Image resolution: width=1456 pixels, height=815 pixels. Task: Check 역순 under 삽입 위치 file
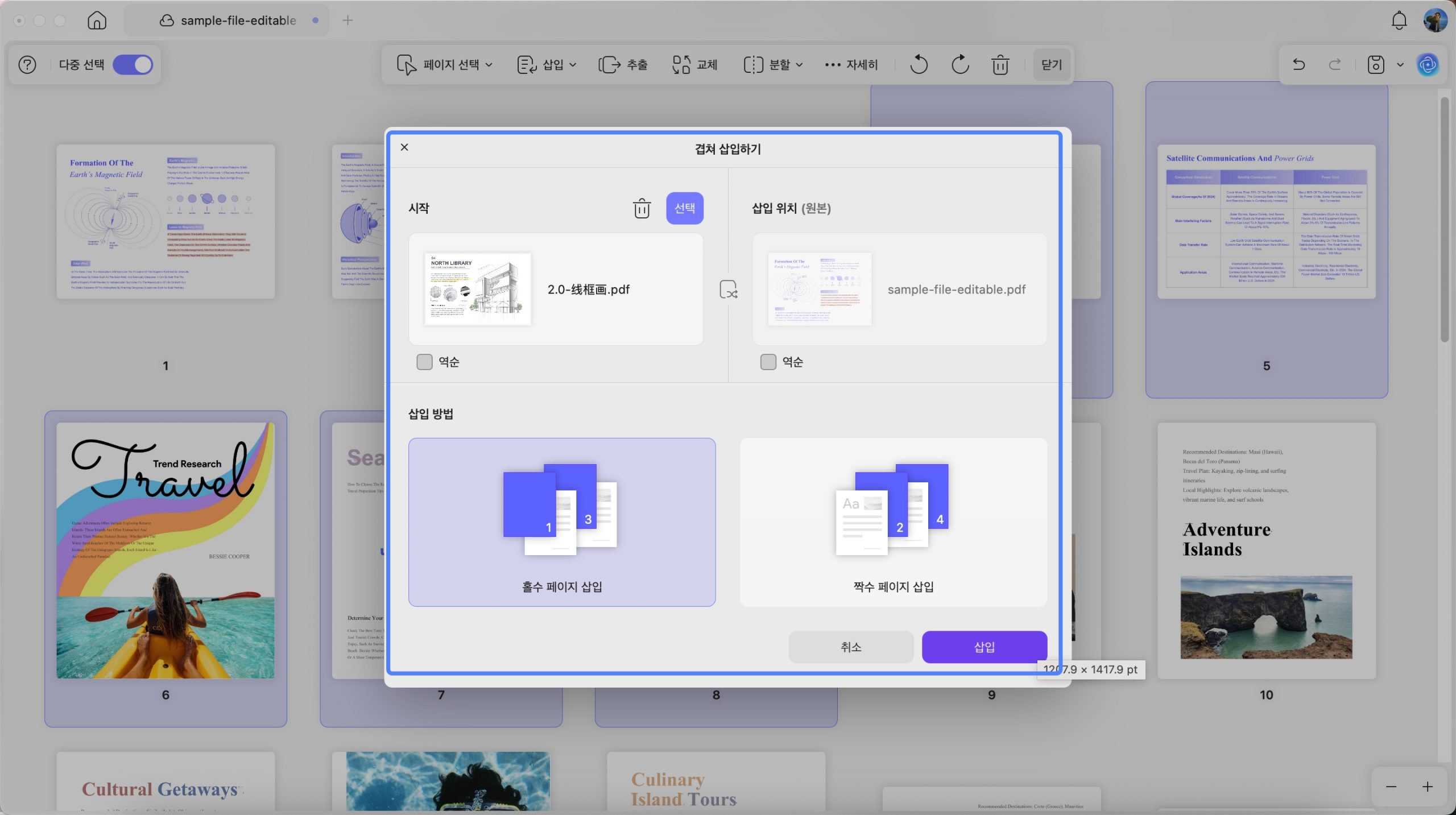768,362
